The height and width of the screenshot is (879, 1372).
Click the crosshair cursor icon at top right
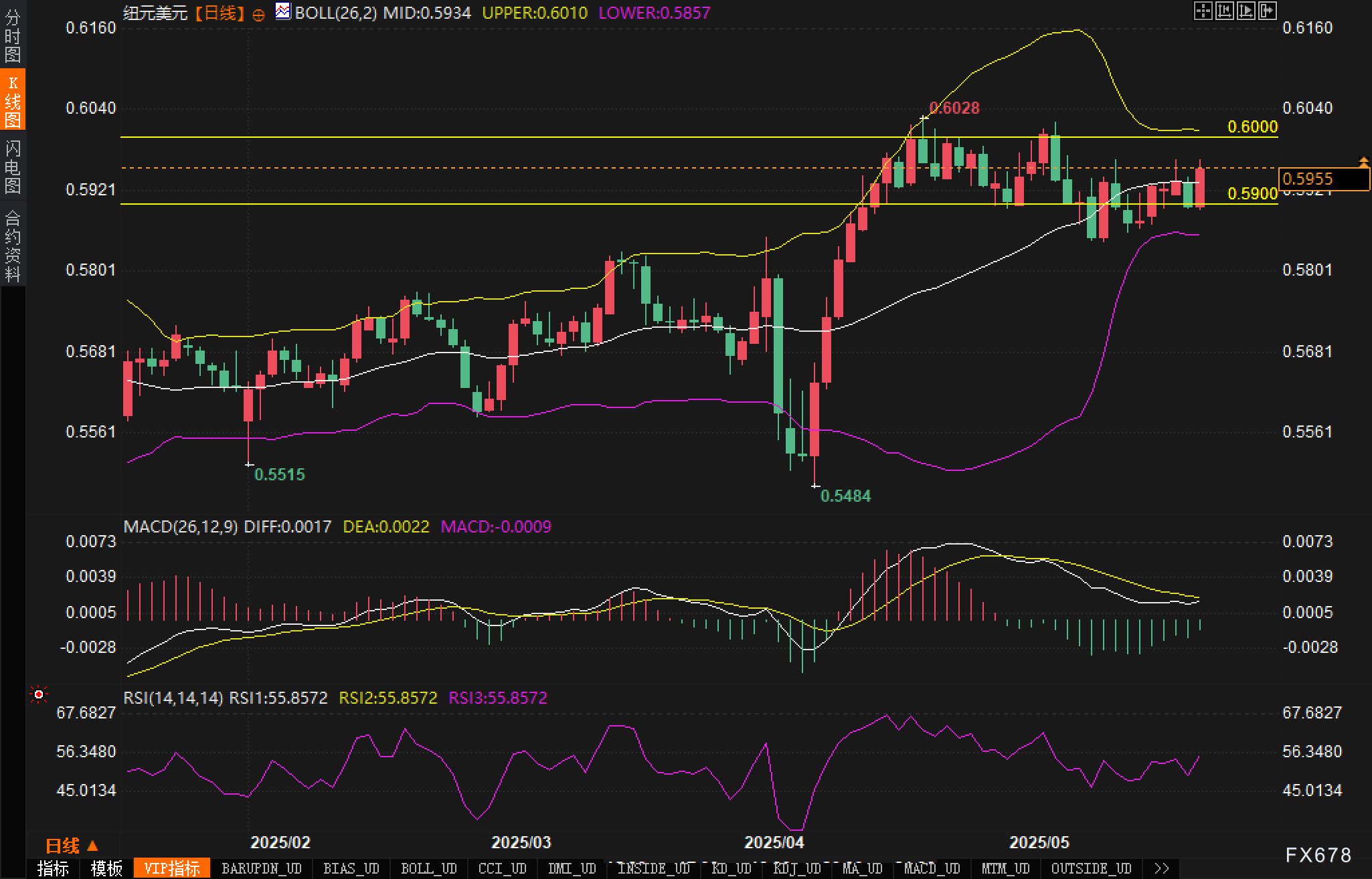coord(1203,11)
